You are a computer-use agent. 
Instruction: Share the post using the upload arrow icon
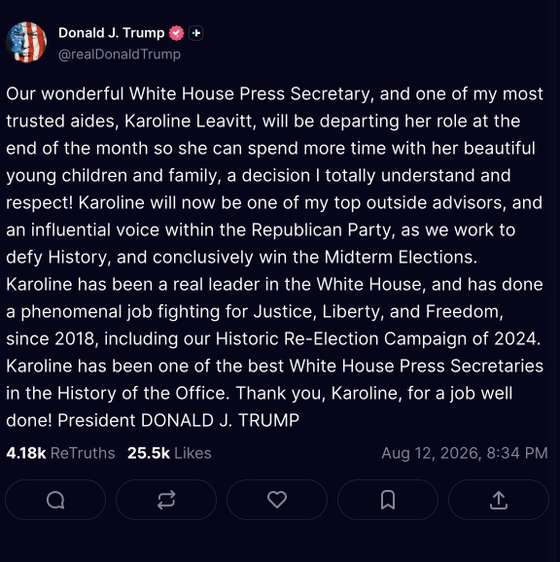tap(499, 500)
